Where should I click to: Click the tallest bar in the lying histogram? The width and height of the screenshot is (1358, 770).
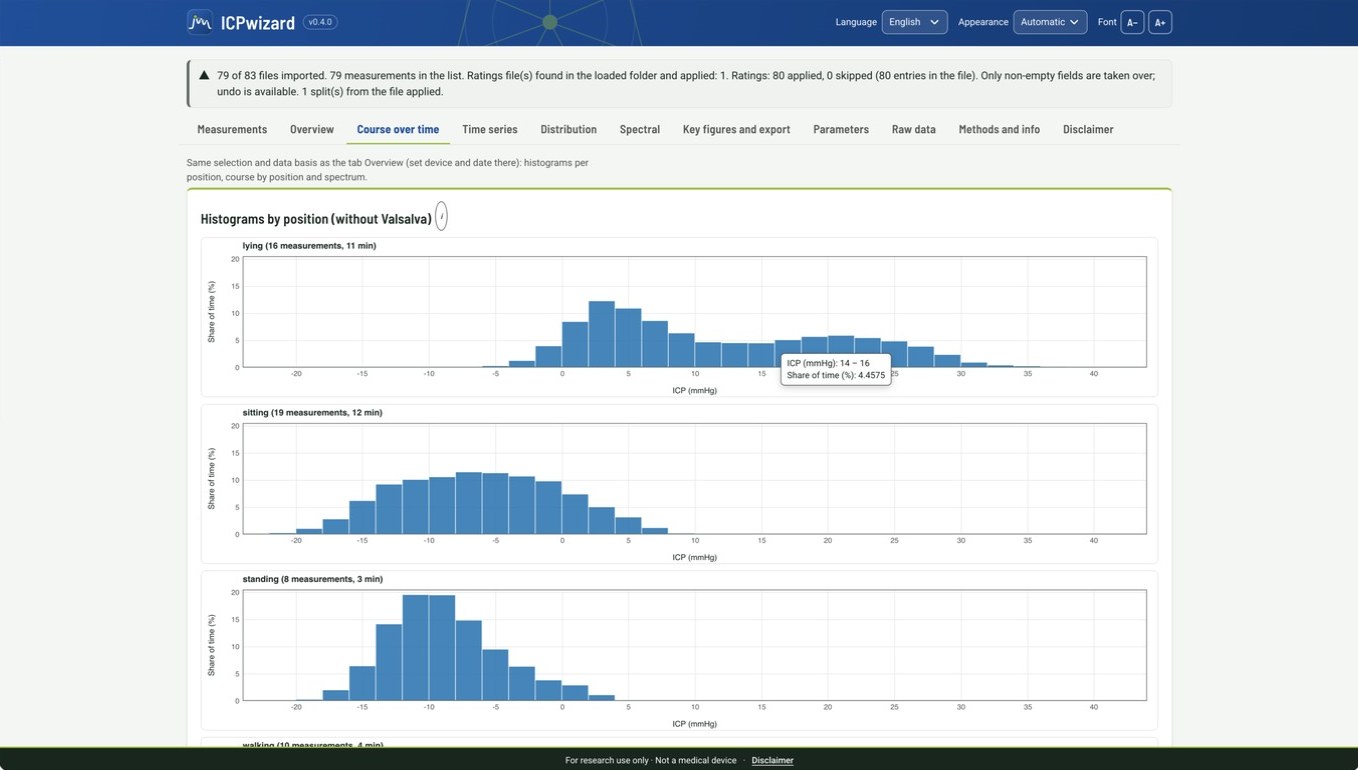click(x=601, y=334)
